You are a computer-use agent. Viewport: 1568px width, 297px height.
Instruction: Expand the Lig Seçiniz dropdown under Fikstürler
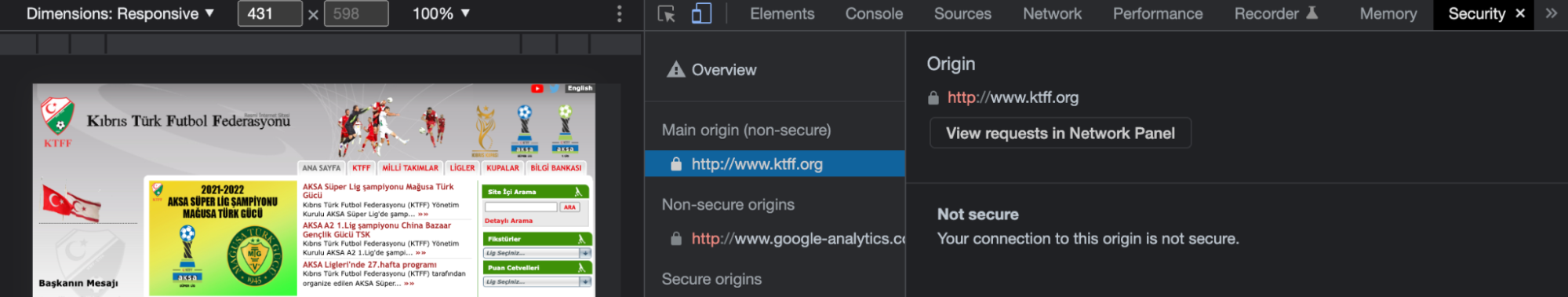click(537, 253)
